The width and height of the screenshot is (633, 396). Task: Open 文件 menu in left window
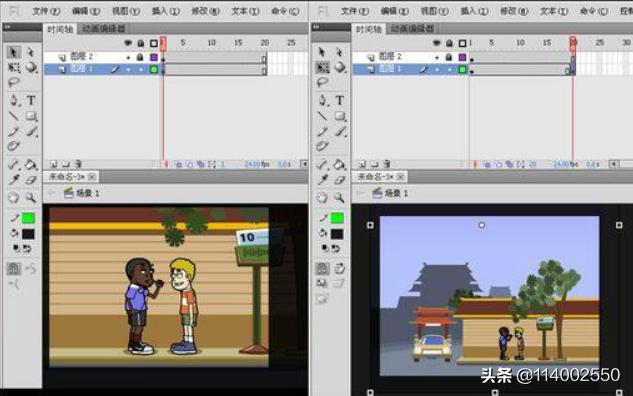coord(46,11)
